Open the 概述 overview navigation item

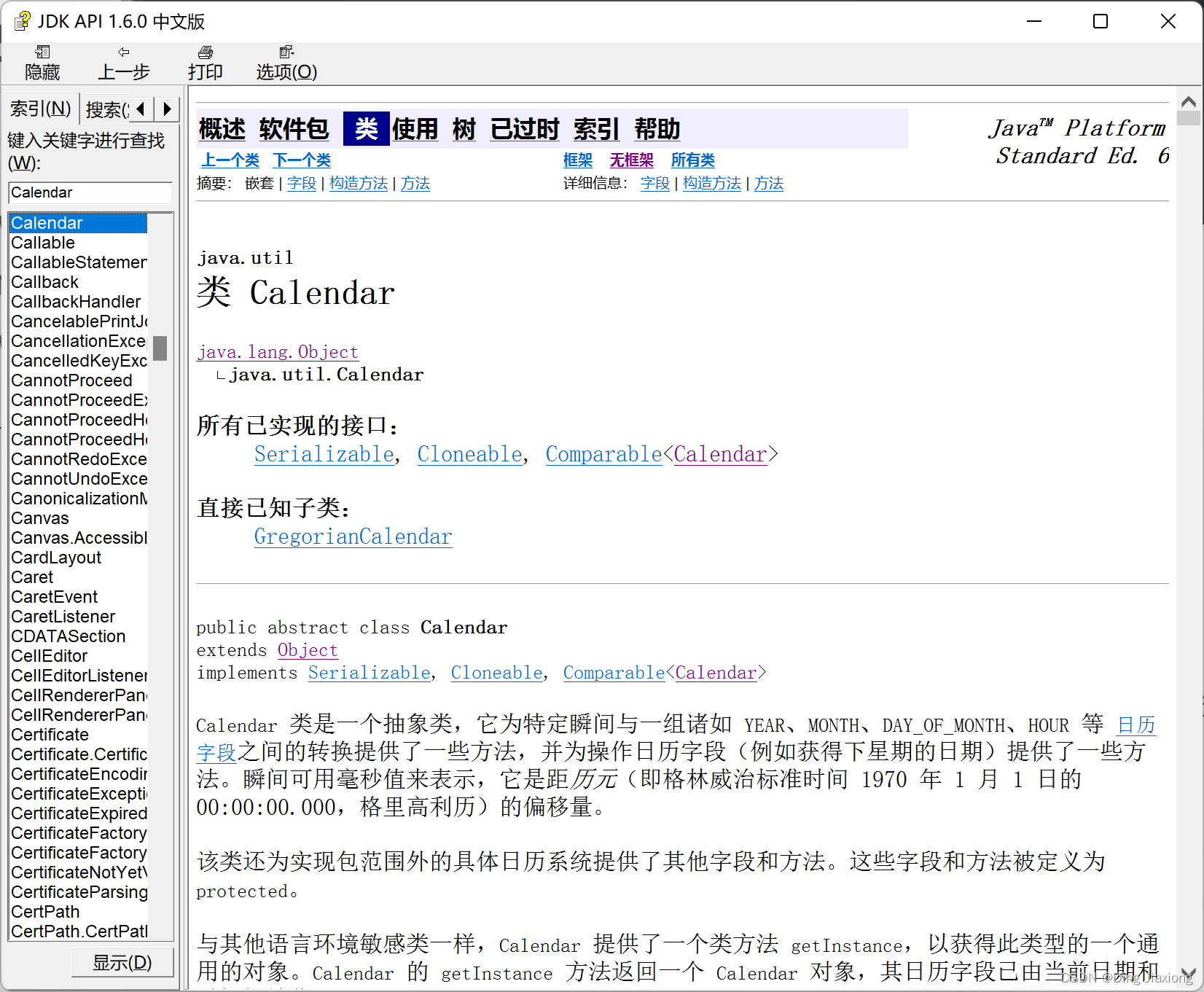[x=222, y=129]
